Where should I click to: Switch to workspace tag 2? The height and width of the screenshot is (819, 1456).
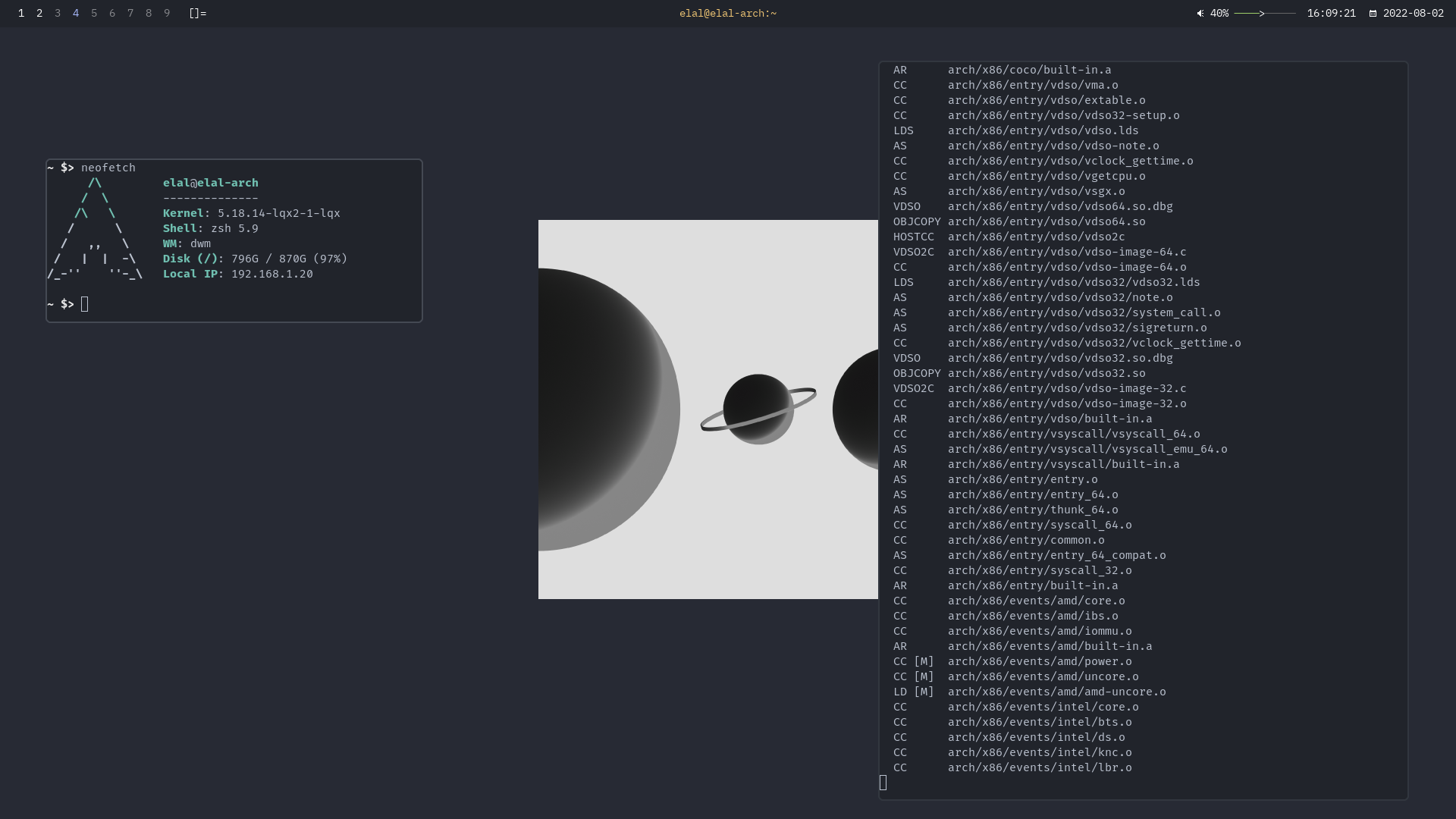click(39, 14)
